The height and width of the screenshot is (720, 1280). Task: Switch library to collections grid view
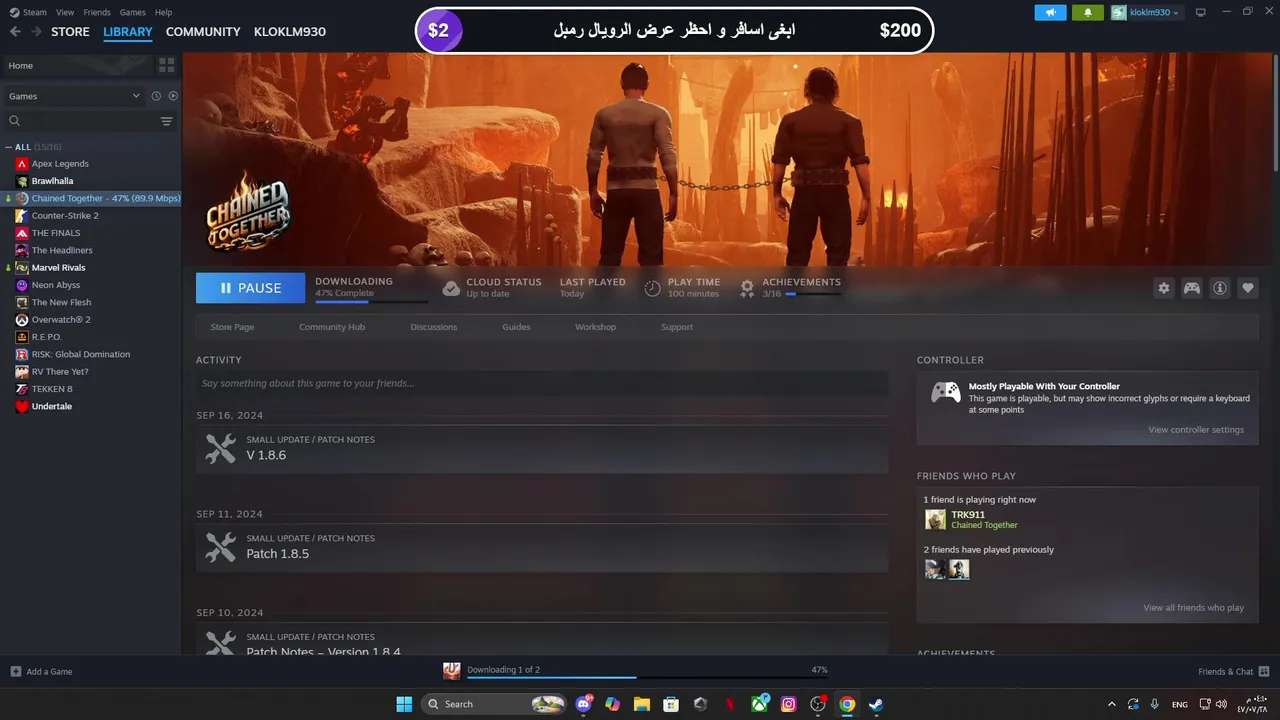(166, 65)
